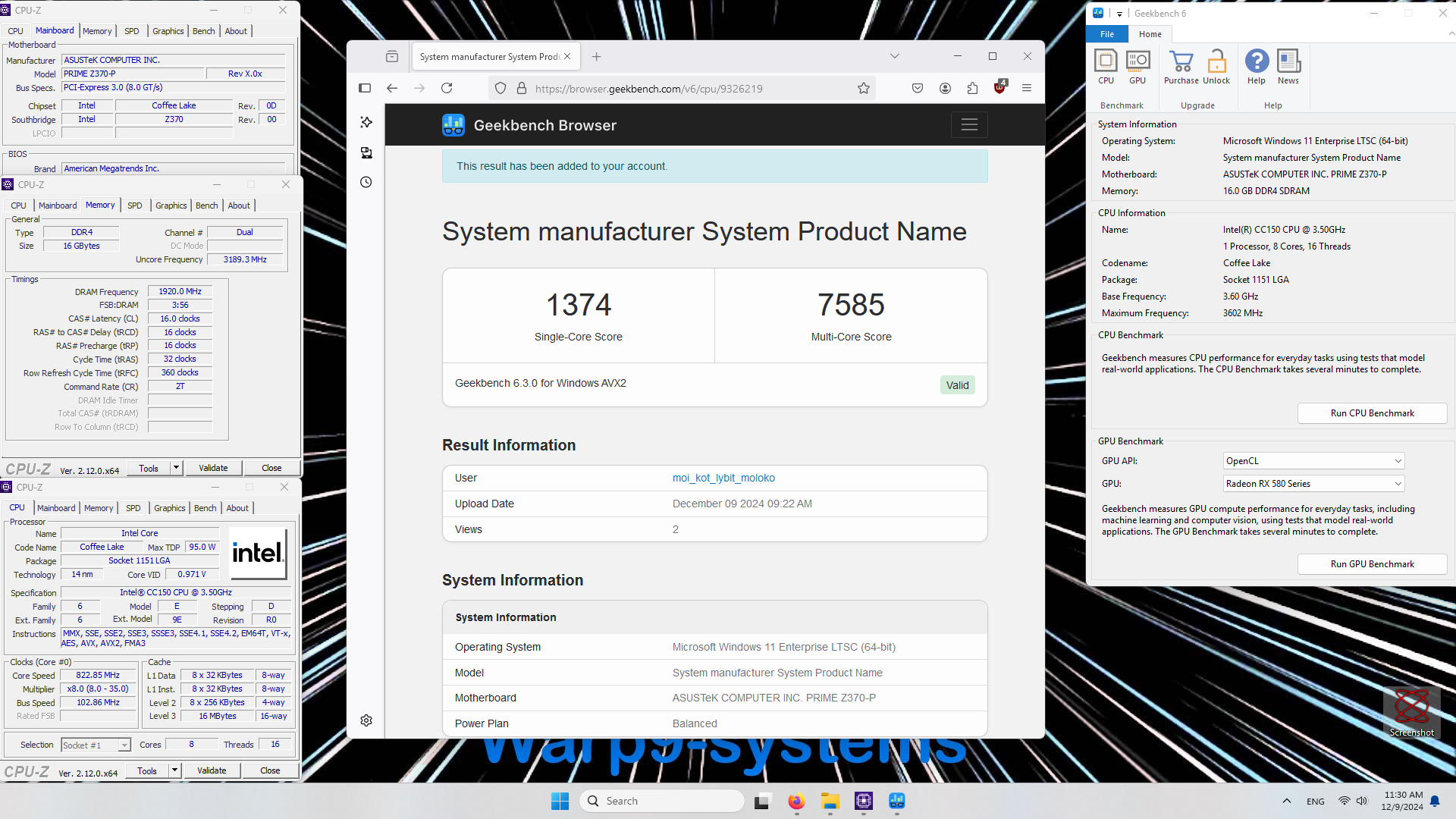Open Firefox from the taskbar
The height and width of the screenshot is (819, 1456).
(x=796, y=801)
